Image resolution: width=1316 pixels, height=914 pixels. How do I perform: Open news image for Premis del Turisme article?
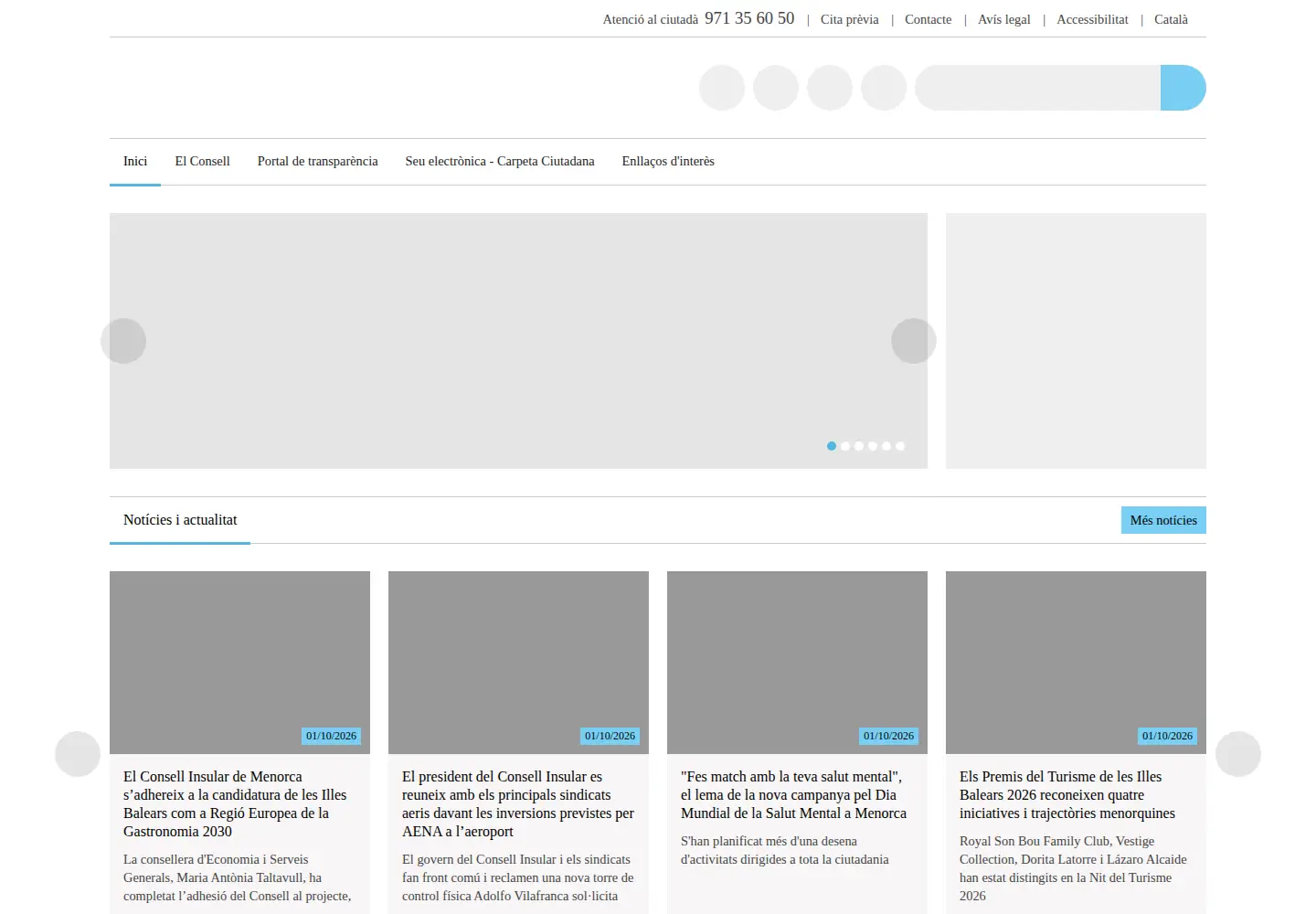(1076, 663)
